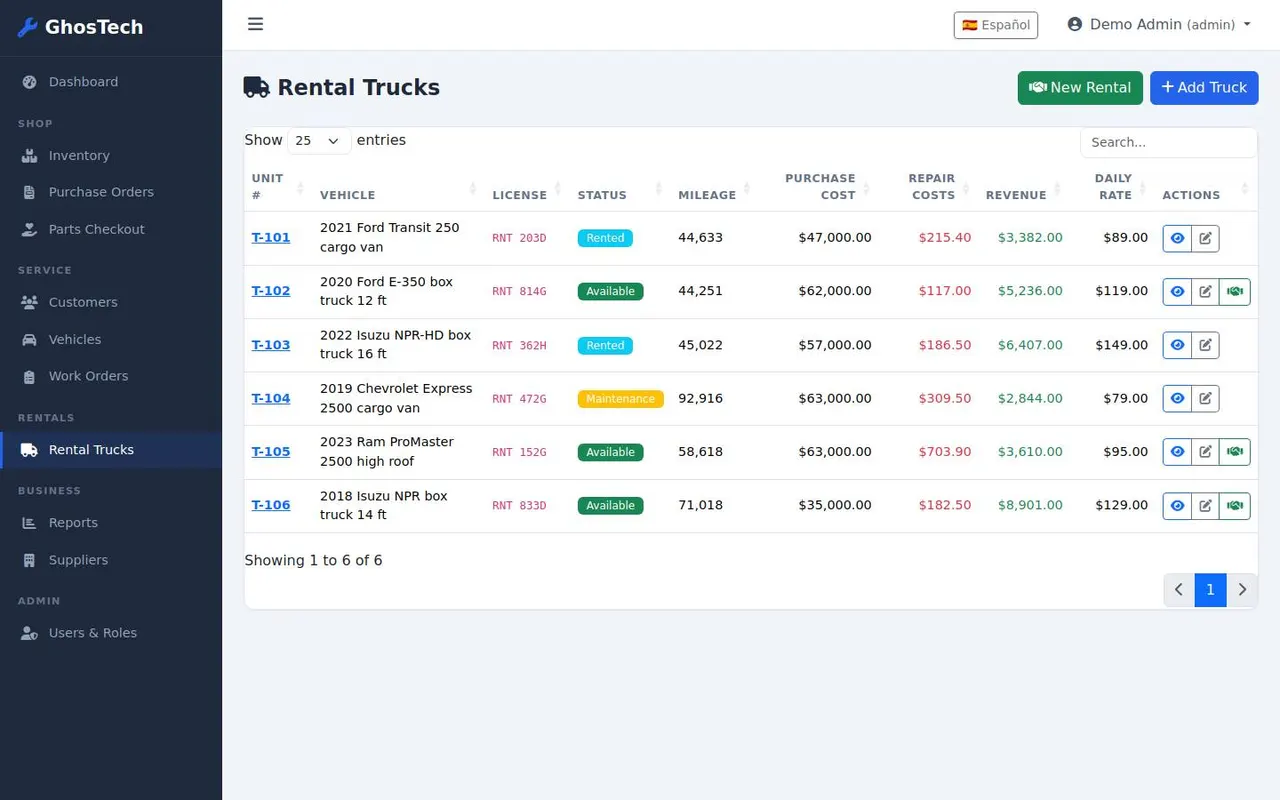Viewport: 1280px width, 800px height.
Task: Open Dashboard in the sidebar
Action: (x=111, y=82)
